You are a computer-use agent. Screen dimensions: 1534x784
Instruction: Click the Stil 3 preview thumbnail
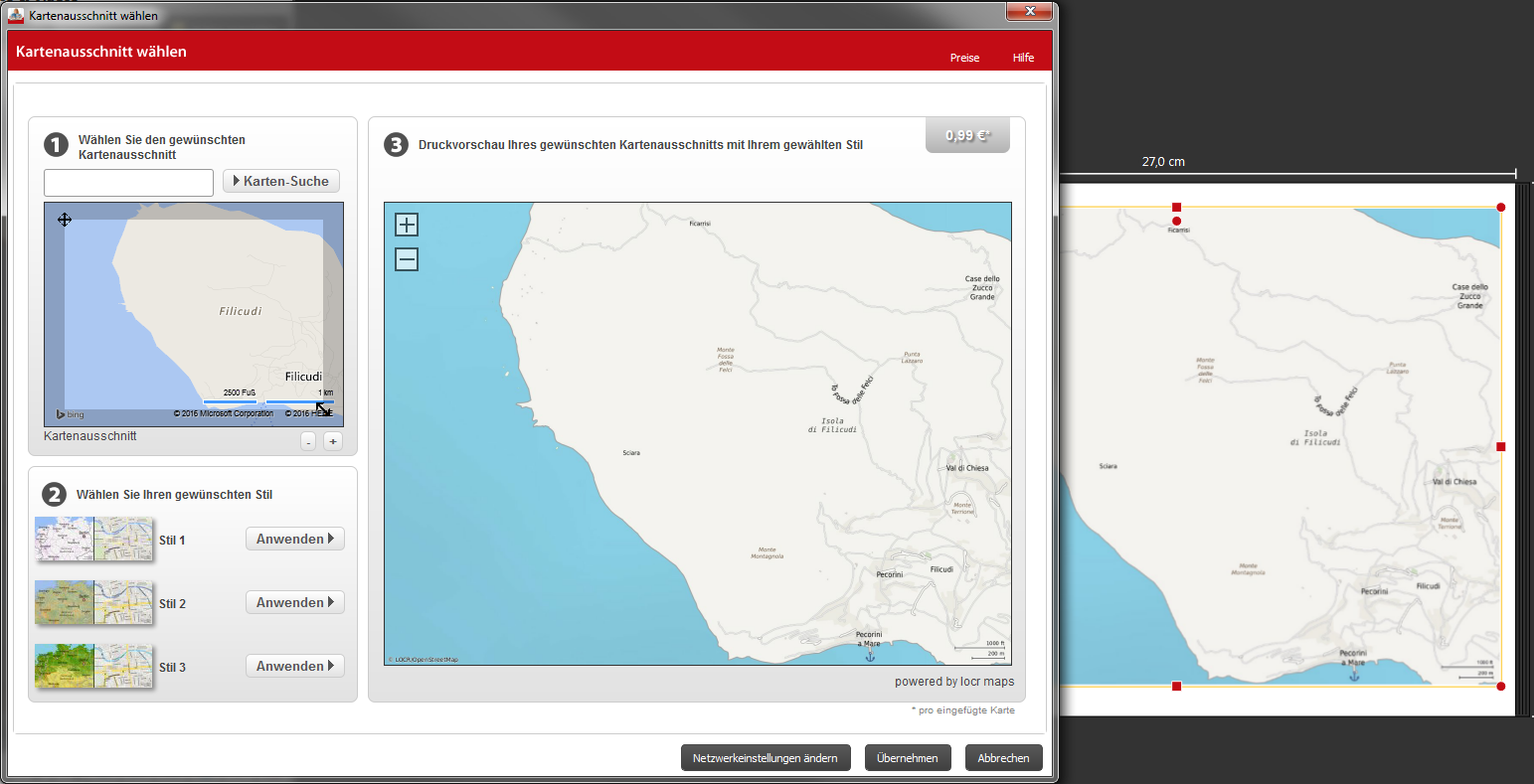coord(93,667)
